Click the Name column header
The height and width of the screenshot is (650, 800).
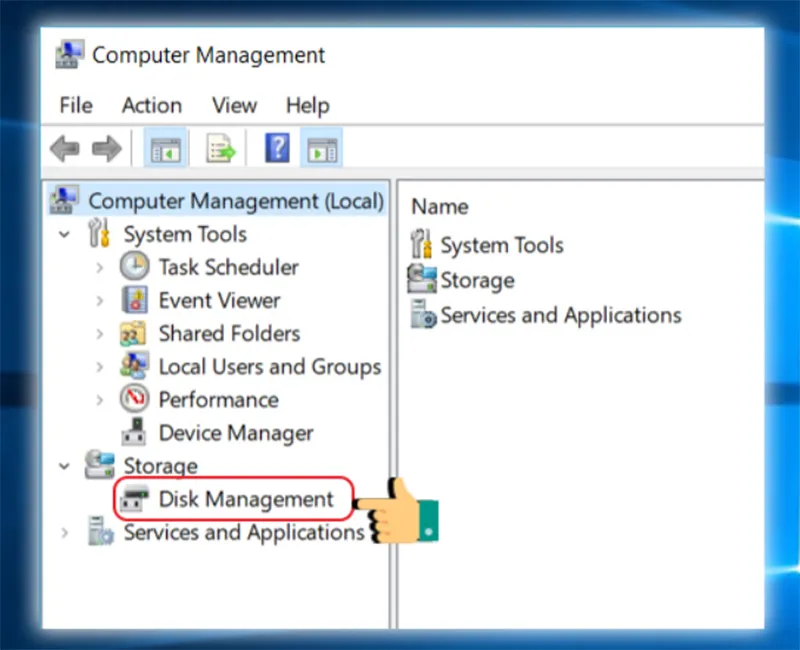[440, 207]
